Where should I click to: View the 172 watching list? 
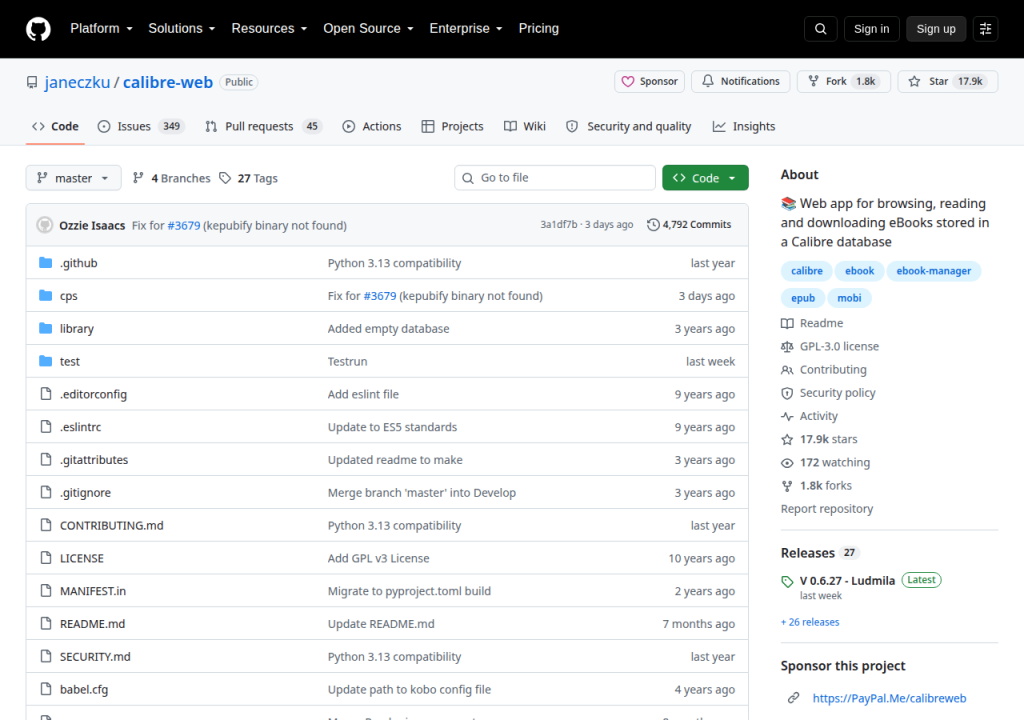coord(825,463)
